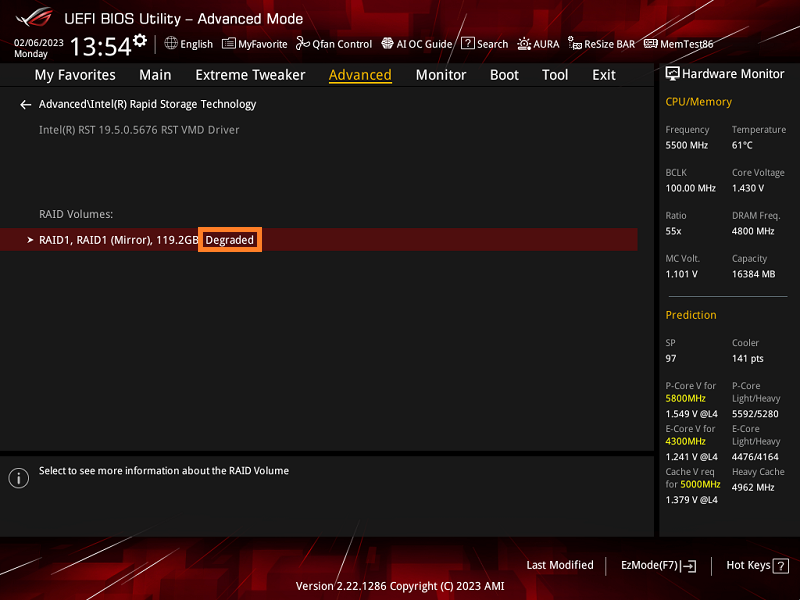This screenshot has height=600, width=800.
Task: Click the info icon in help area
Action: tap(19, 478)
